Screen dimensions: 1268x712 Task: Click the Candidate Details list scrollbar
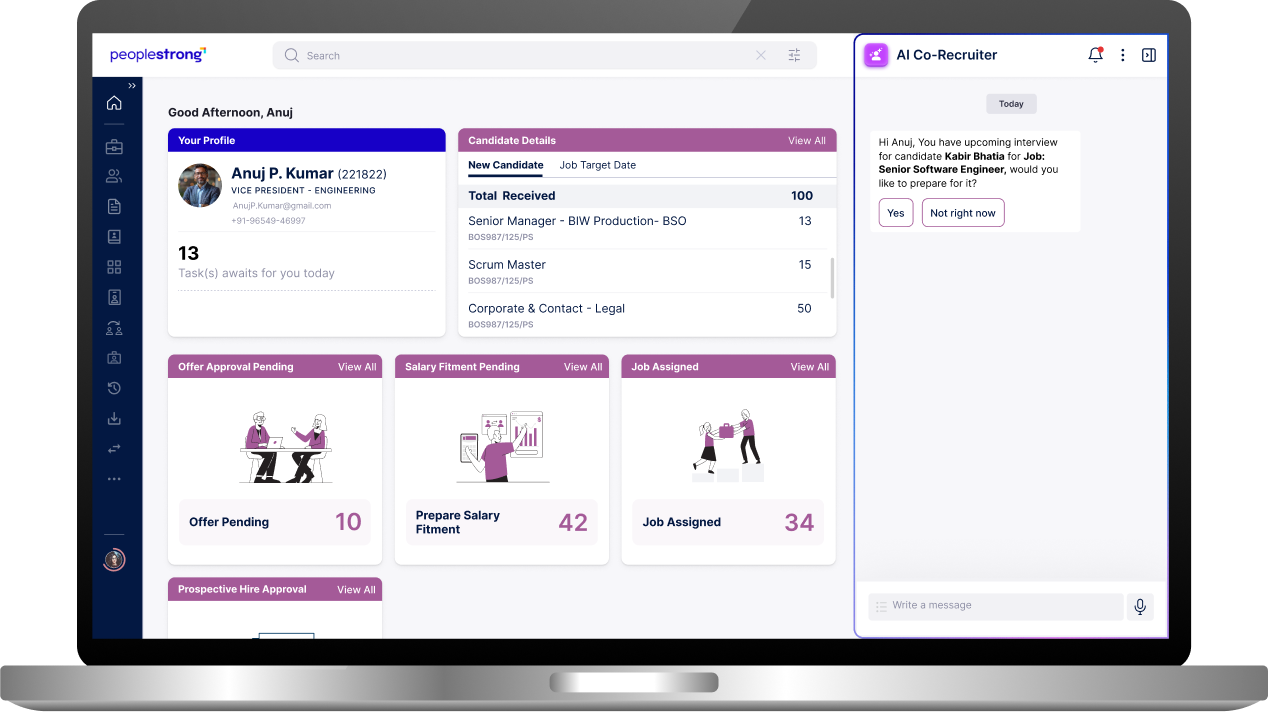click(832, 277)
